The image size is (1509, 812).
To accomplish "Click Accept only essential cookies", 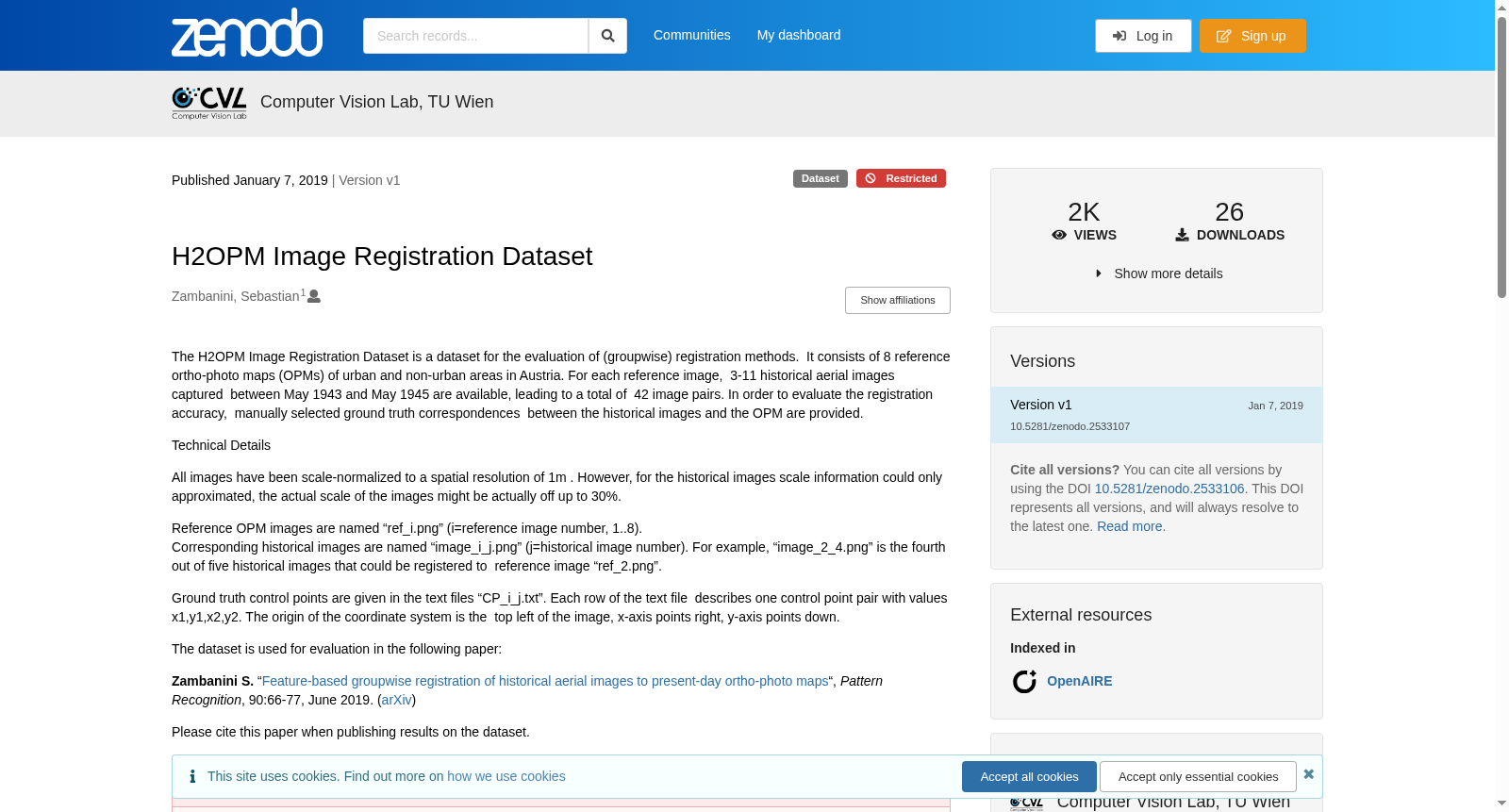I will pyautogui.click(x=1198, y=776).
